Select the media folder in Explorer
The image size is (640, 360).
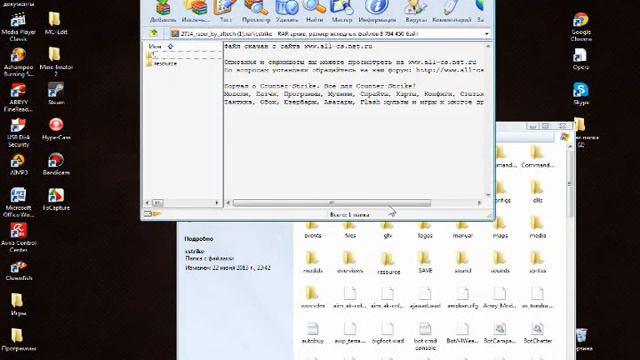point(538,229)
